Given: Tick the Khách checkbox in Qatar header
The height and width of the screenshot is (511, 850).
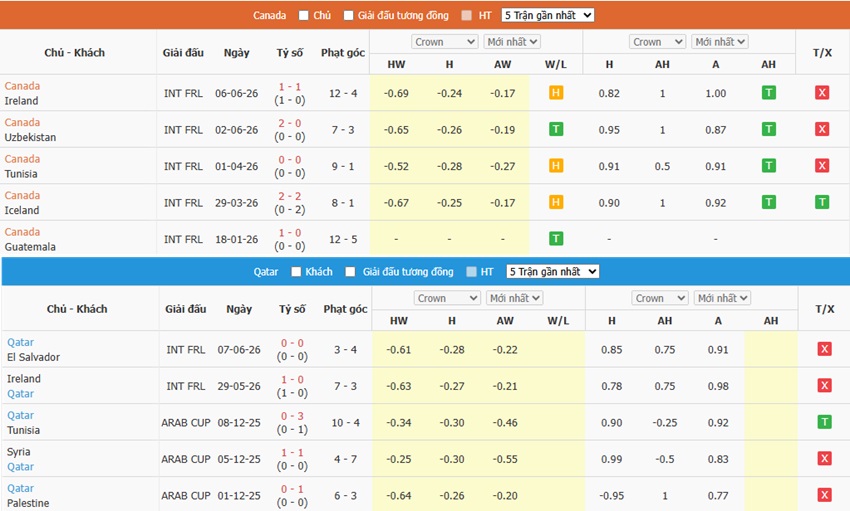Looking at the screenshot, I should tap(296, 271).
